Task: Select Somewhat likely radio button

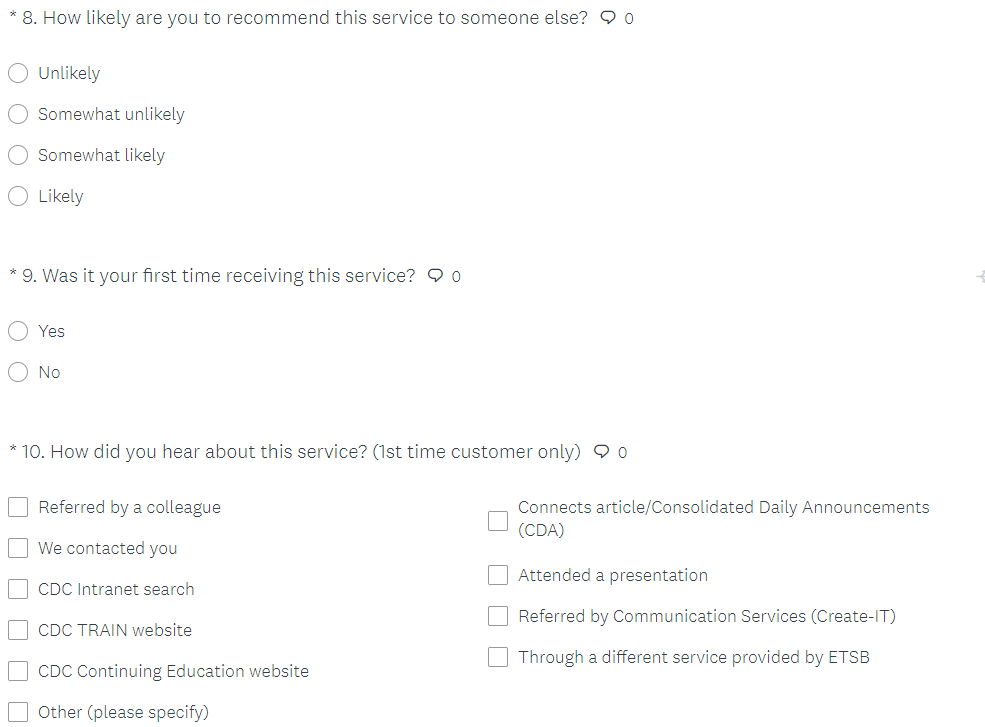Action: click(x=18, y=155)
